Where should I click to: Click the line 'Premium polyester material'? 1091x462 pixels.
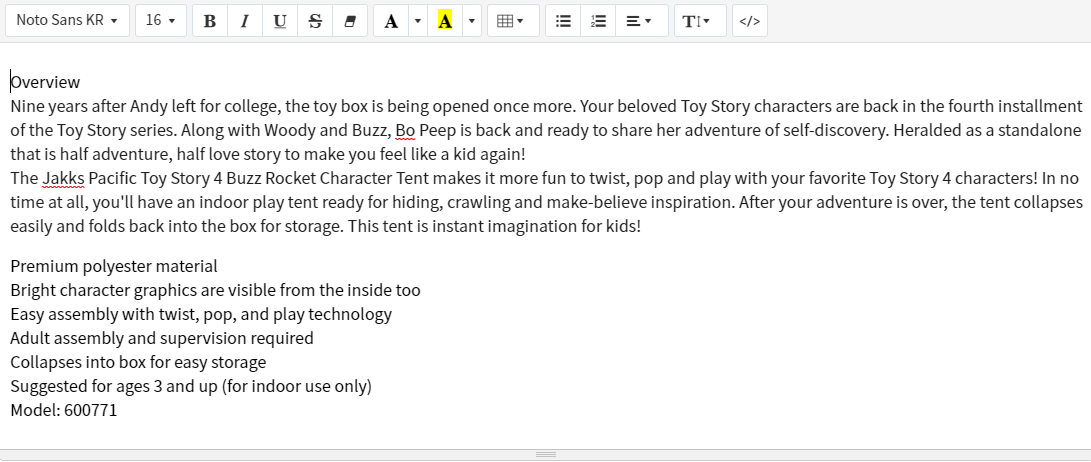coord(114,266)
